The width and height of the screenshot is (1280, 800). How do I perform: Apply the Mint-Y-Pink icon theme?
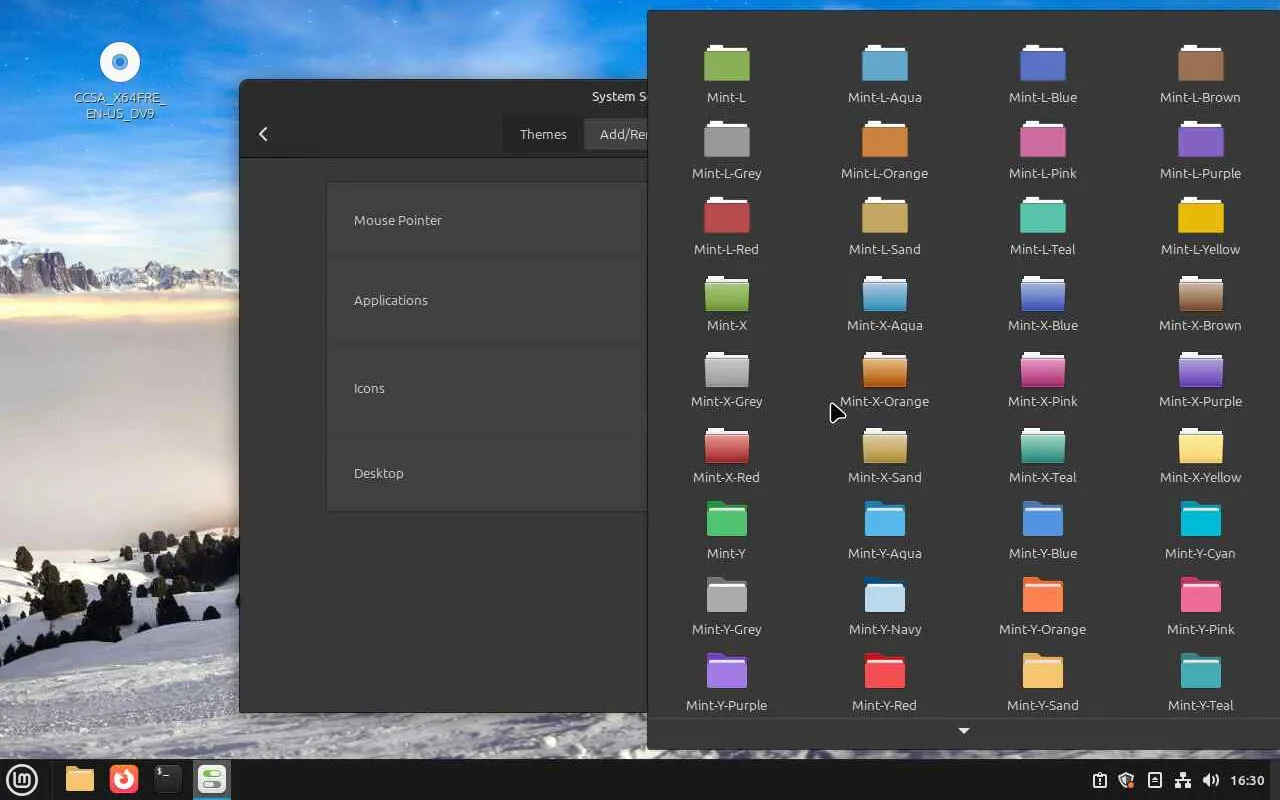(1200, 606)
